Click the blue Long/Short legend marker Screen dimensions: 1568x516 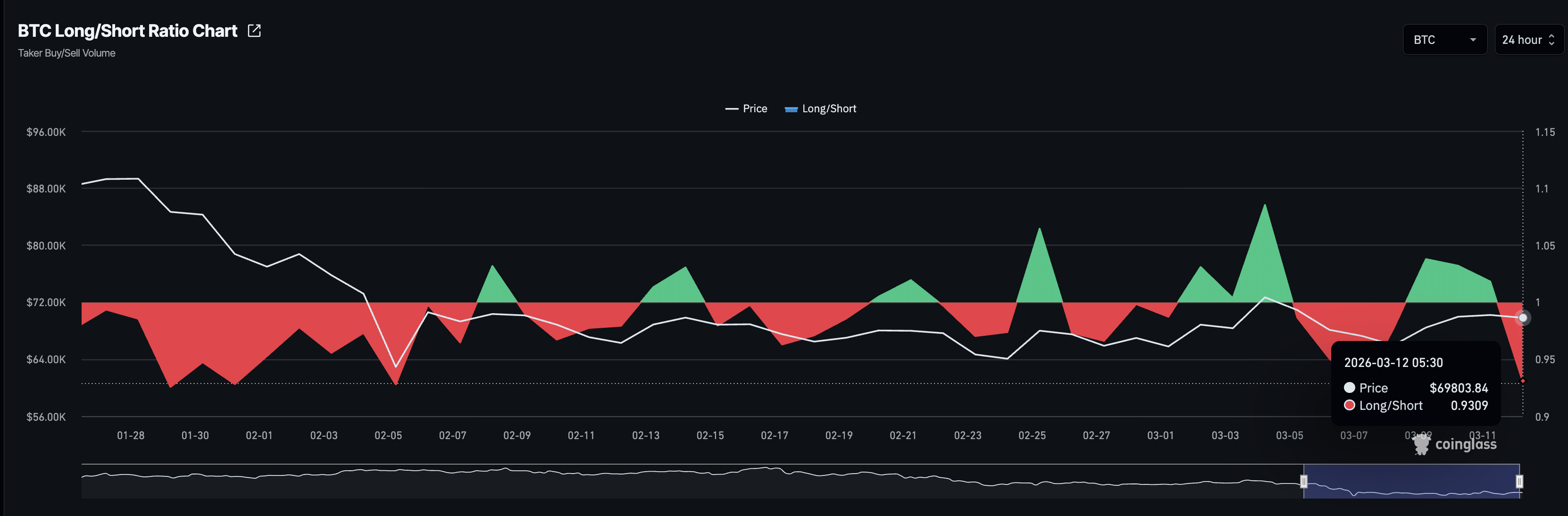(x=791, y=109)
